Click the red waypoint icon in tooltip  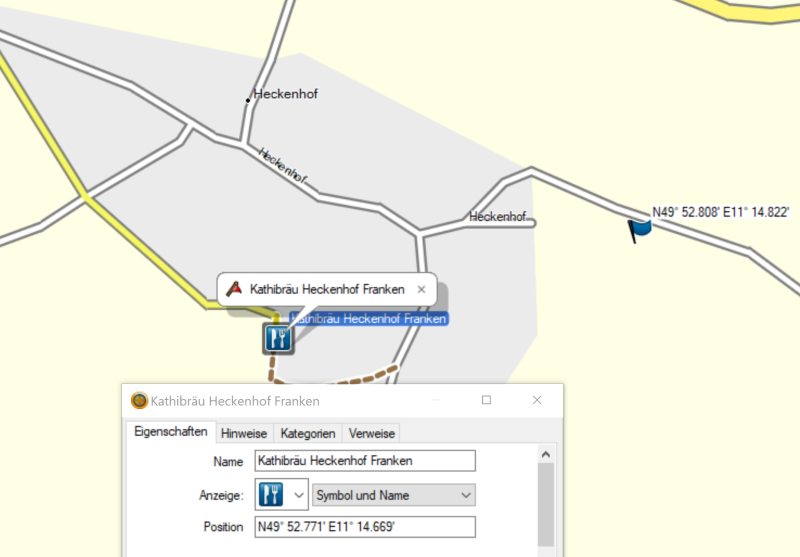[234, 289]
